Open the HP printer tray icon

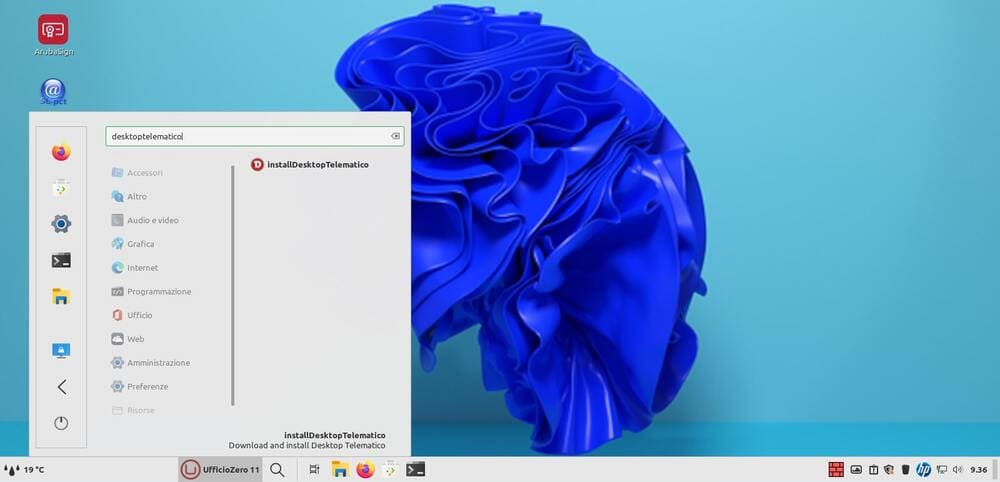click(923, 469)
